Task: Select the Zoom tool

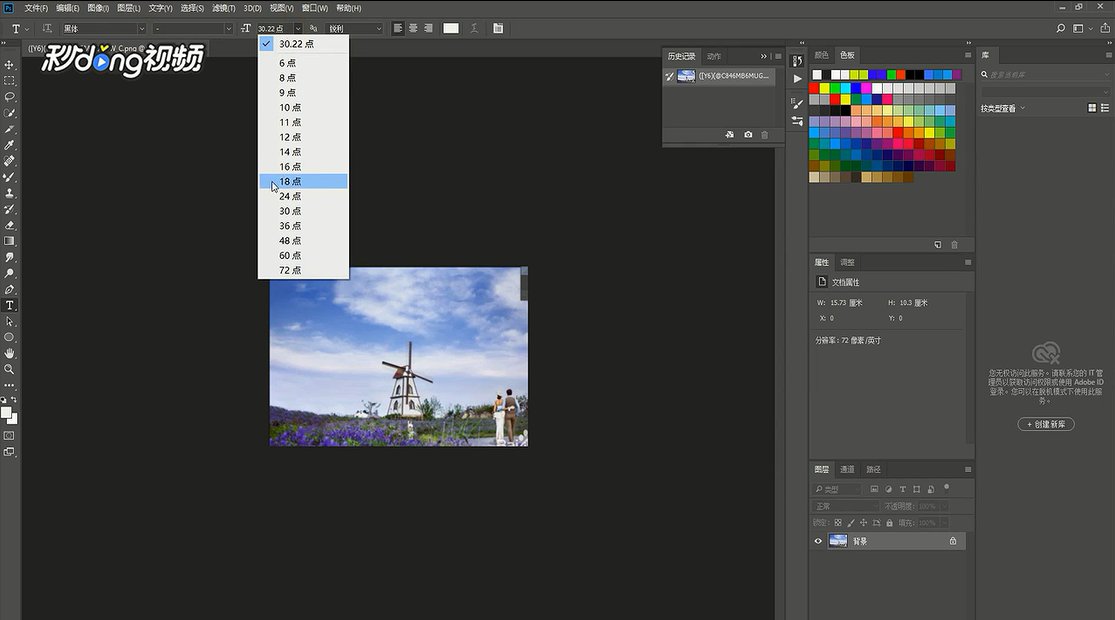Action: [x=9, y=370]
